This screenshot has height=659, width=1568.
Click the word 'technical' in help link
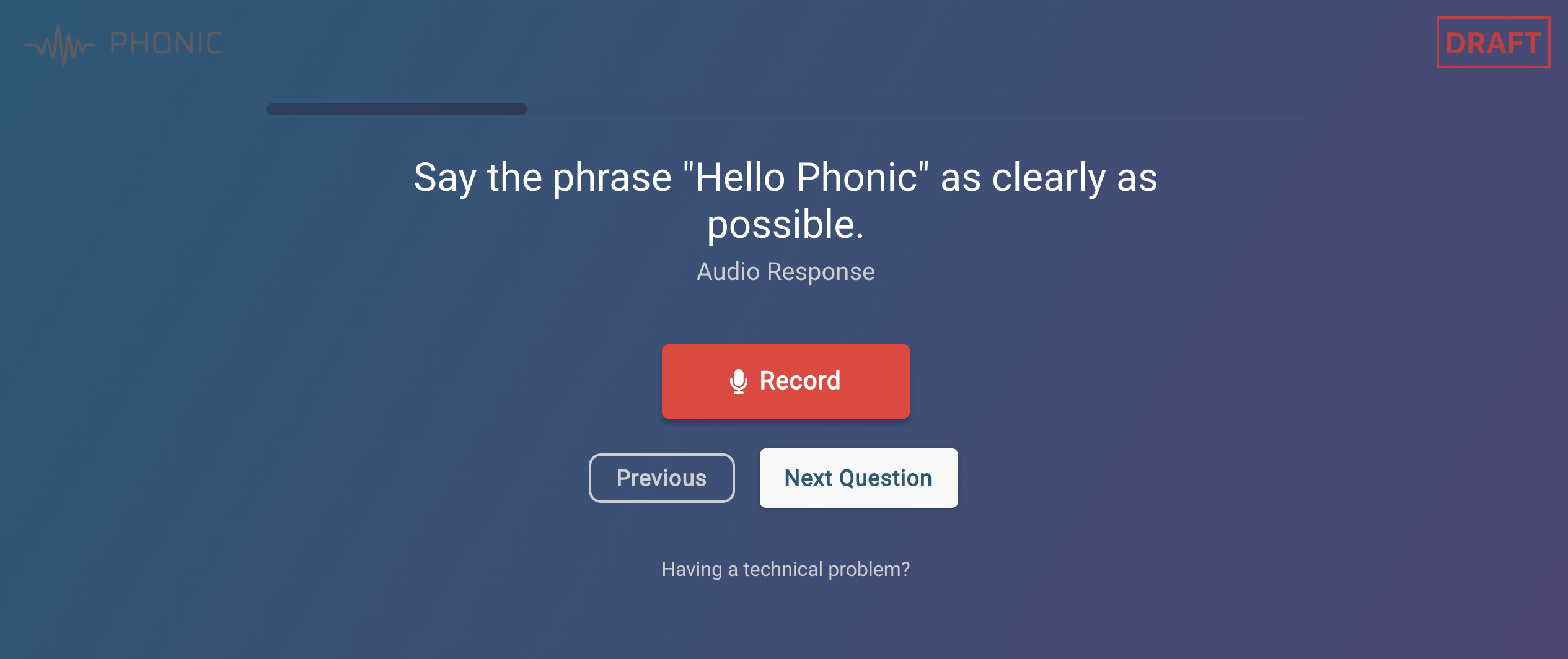[x=782, y=569]
